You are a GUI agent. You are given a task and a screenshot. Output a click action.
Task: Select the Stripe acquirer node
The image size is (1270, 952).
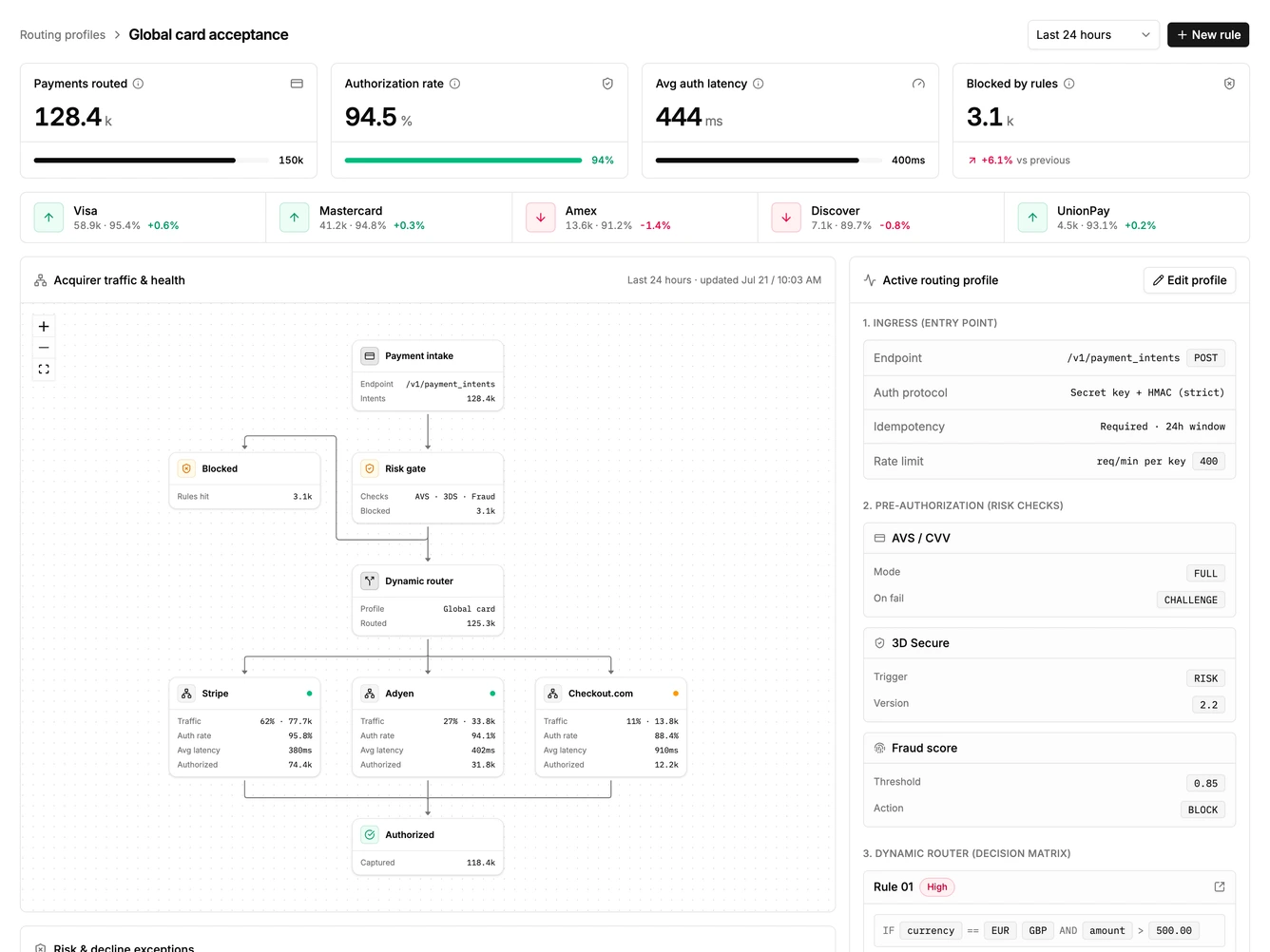point(244,727)
